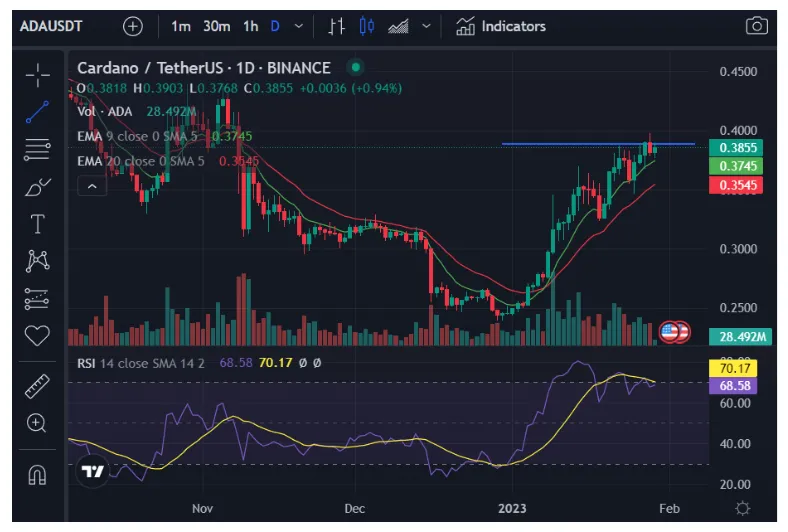Click the +0.0036 (+0.94%) change value

click(351, 88)
